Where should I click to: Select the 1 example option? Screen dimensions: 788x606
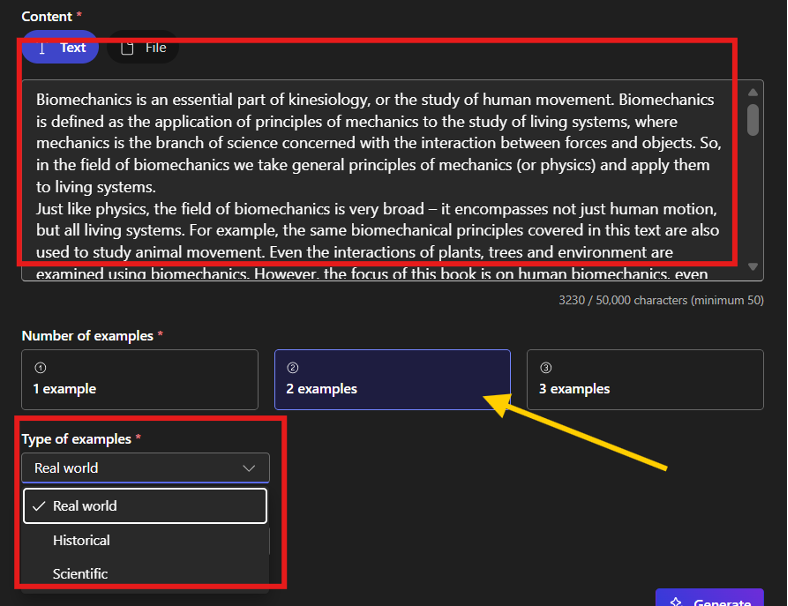point(140,379)
